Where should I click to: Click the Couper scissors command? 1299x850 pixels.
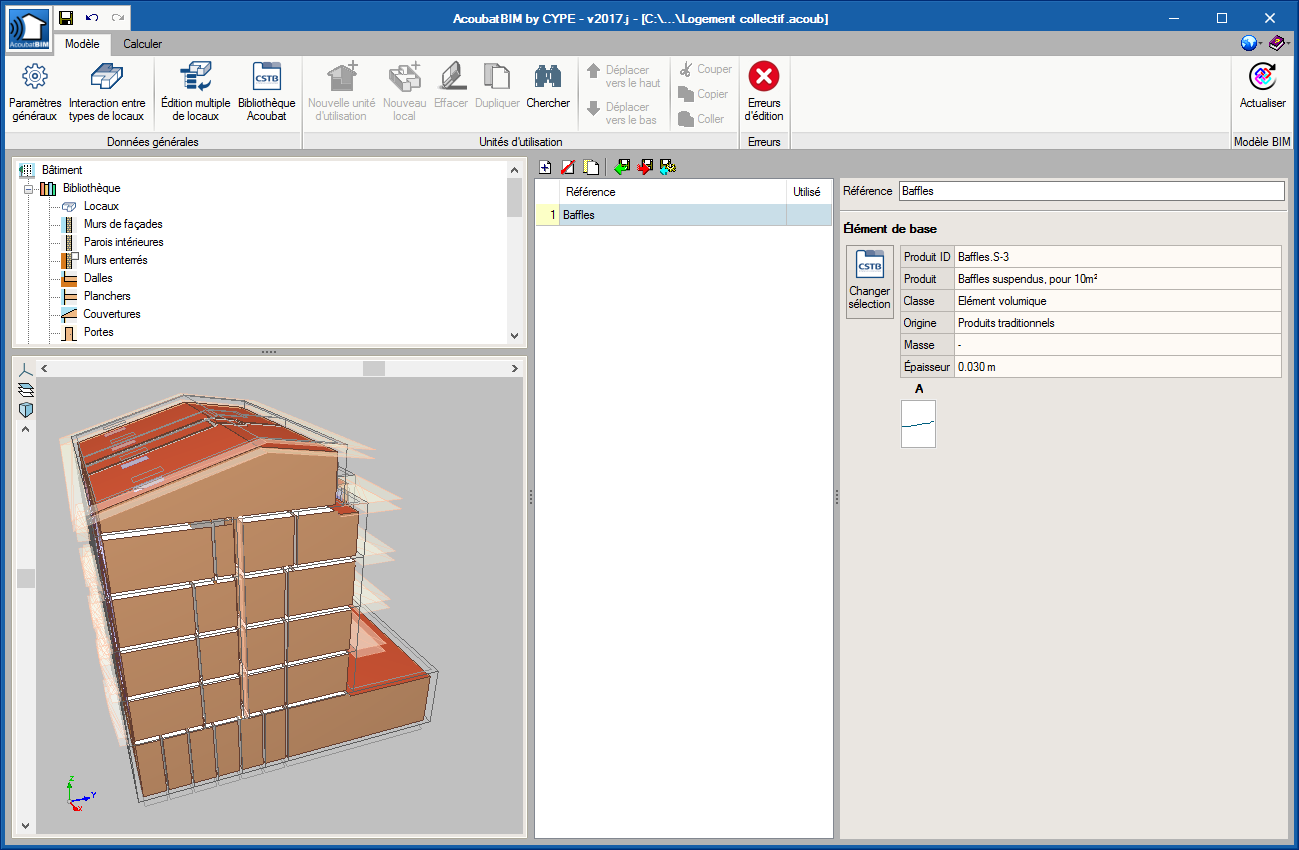[x=706, y=69]
